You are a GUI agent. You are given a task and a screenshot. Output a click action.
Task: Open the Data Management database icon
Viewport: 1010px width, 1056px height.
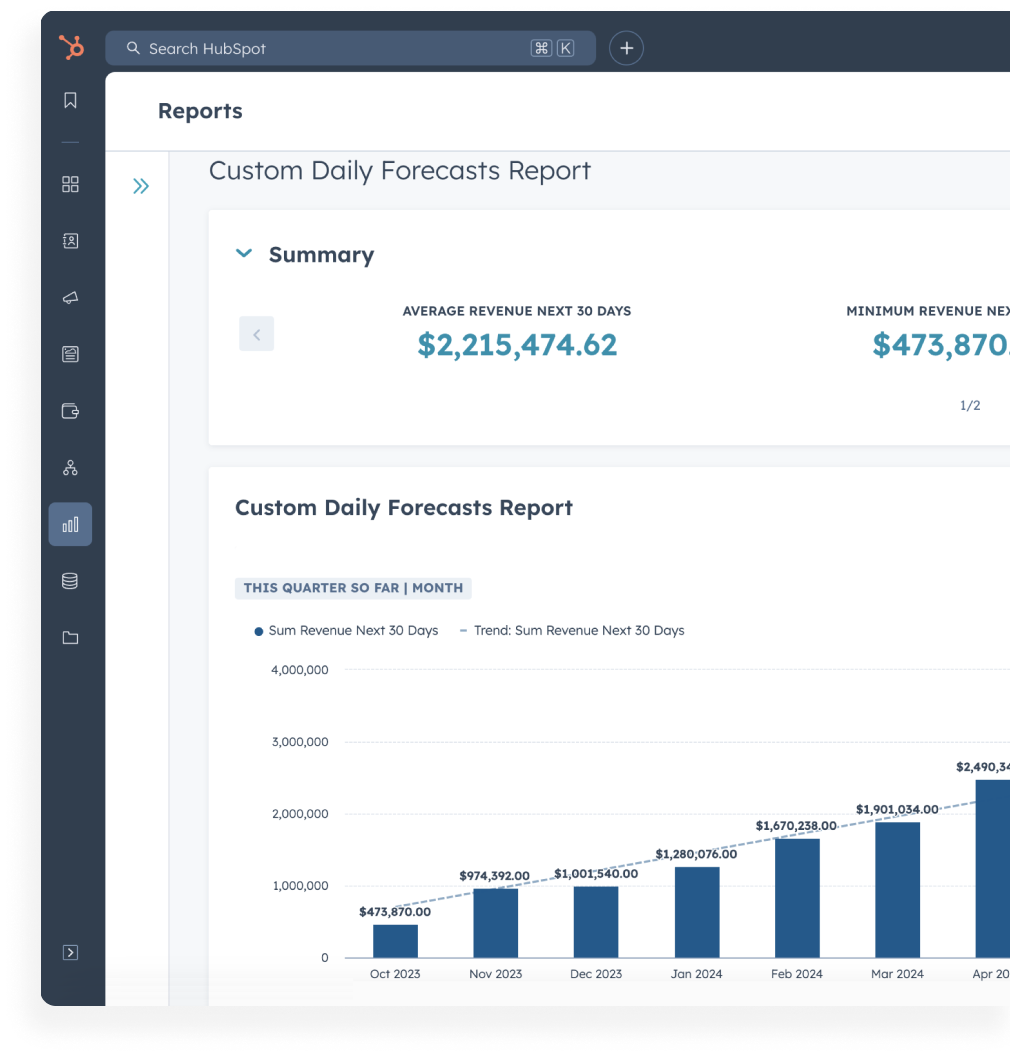(70, 581)
